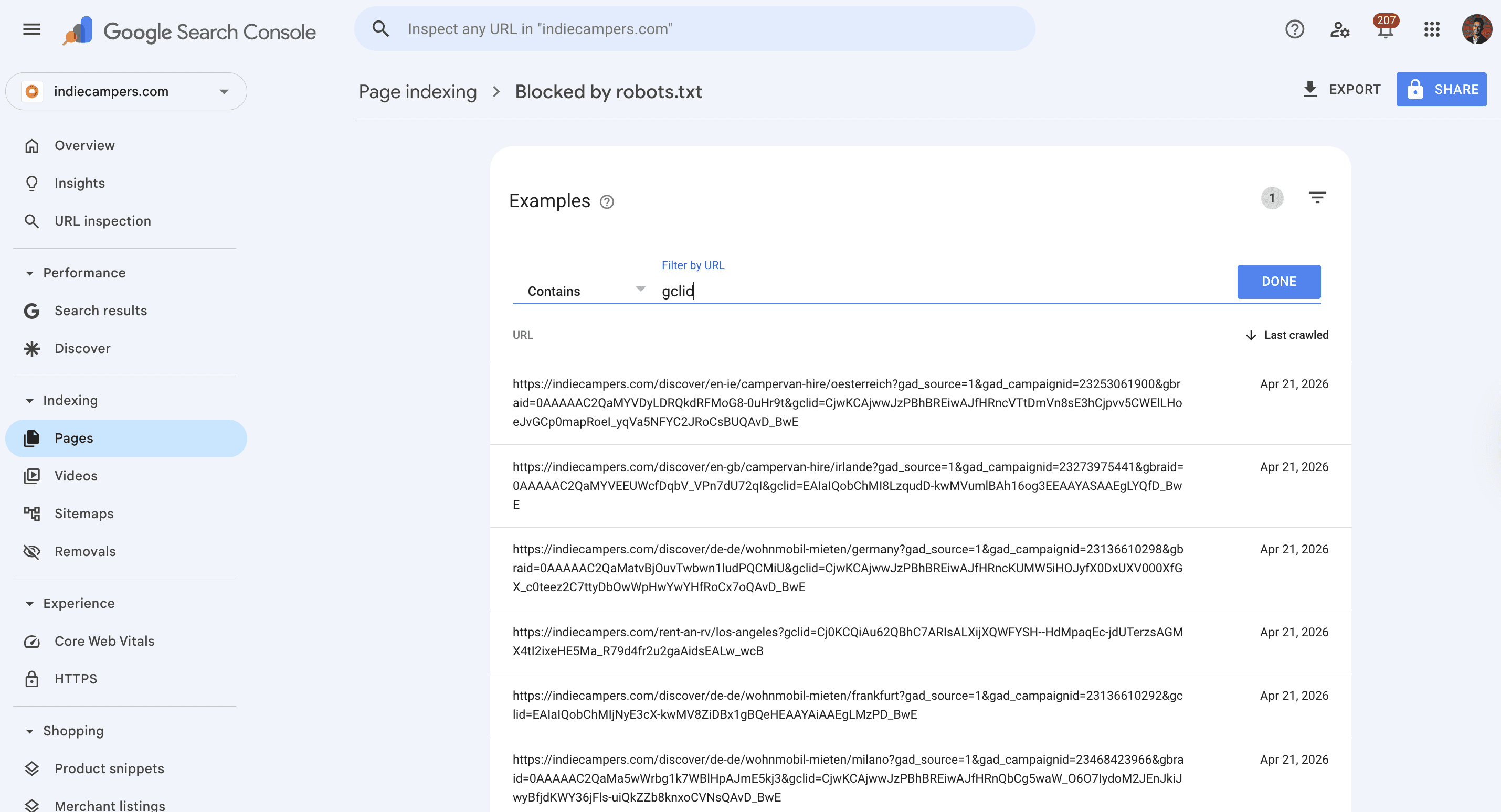Click the filter rows icon in Examples

coord(1317,198)
